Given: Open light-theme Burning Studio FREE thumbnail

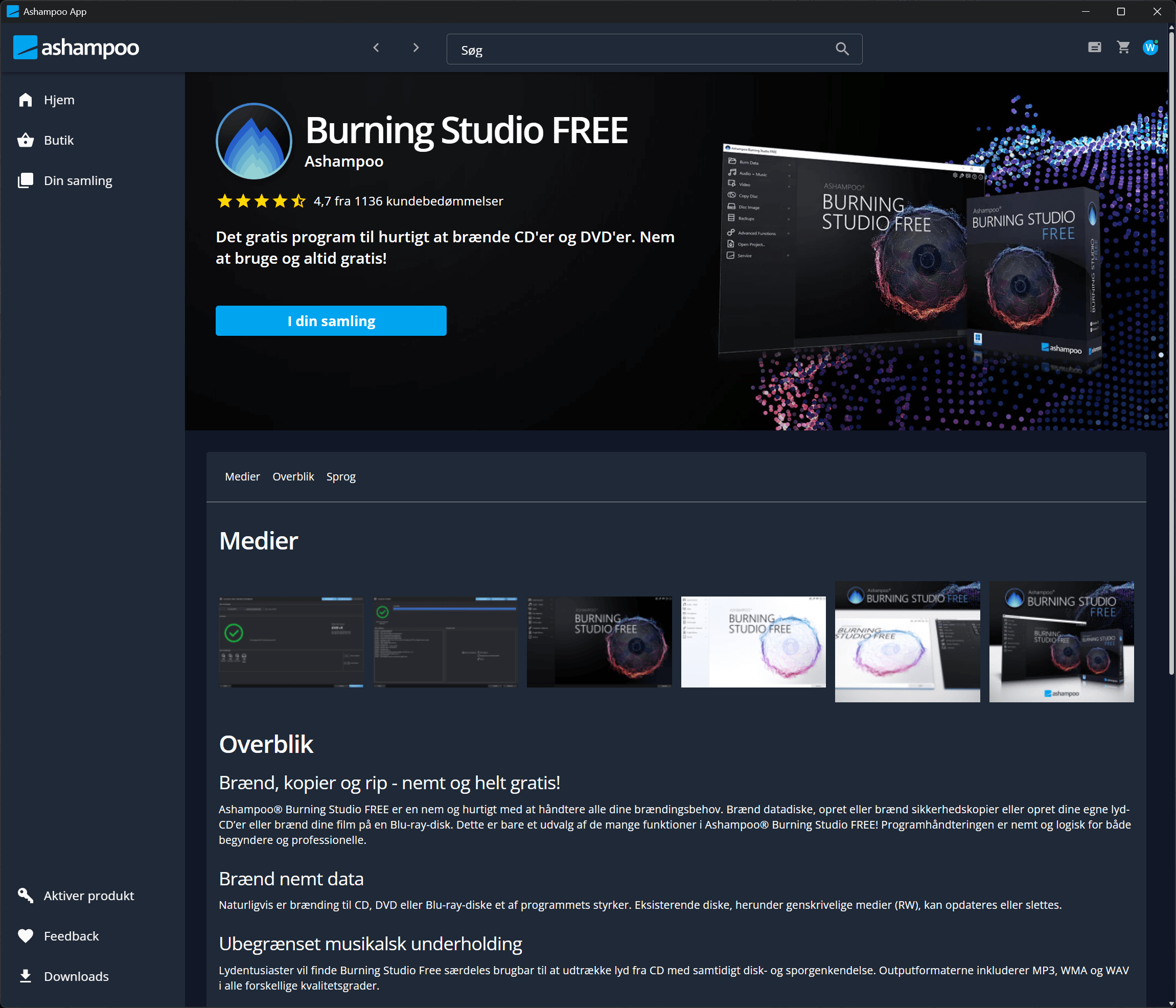Looking at the screenshot, I should tap(754, 642).
